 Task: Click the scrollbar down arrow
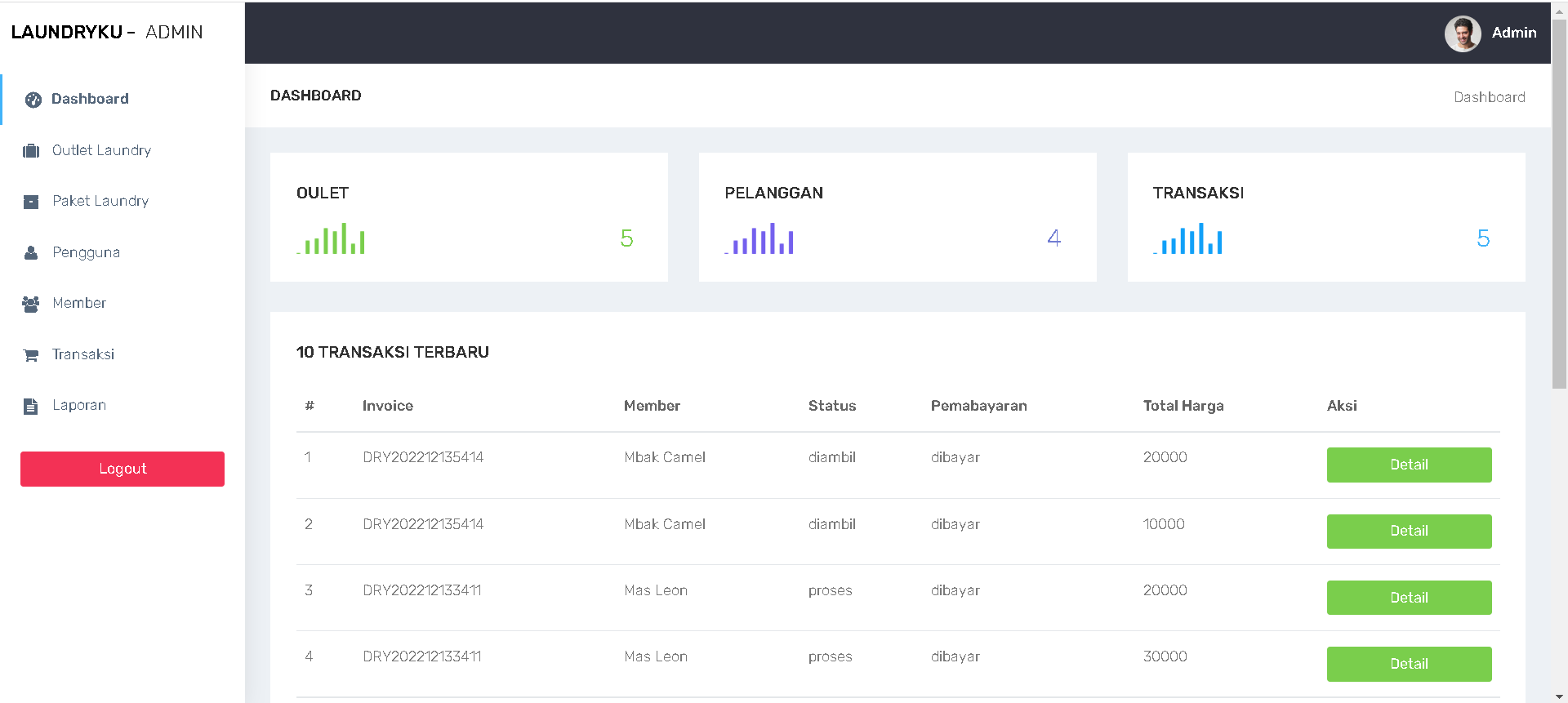(x=1559, y=696)
